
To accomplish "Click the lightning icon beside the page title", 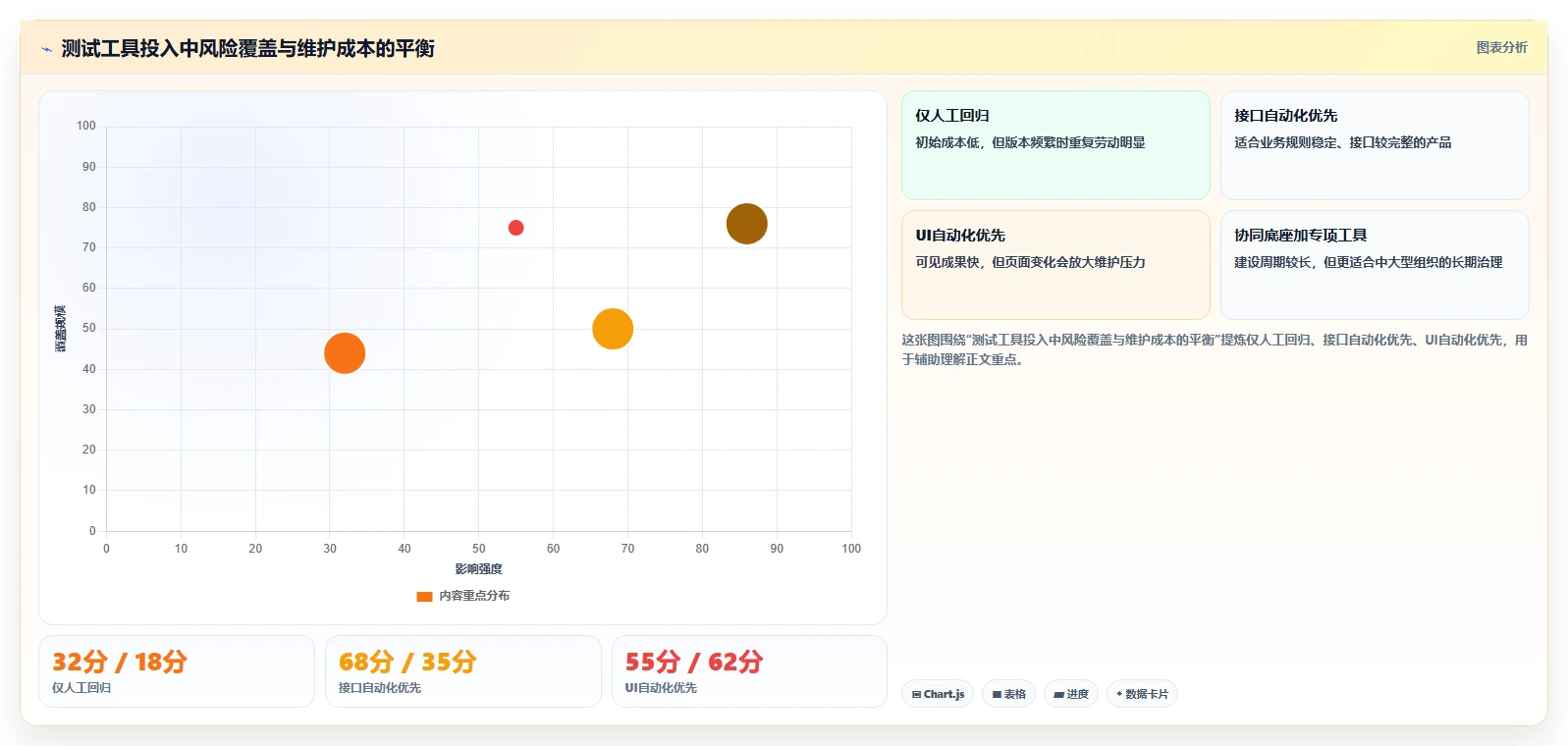I will (46, 49).
